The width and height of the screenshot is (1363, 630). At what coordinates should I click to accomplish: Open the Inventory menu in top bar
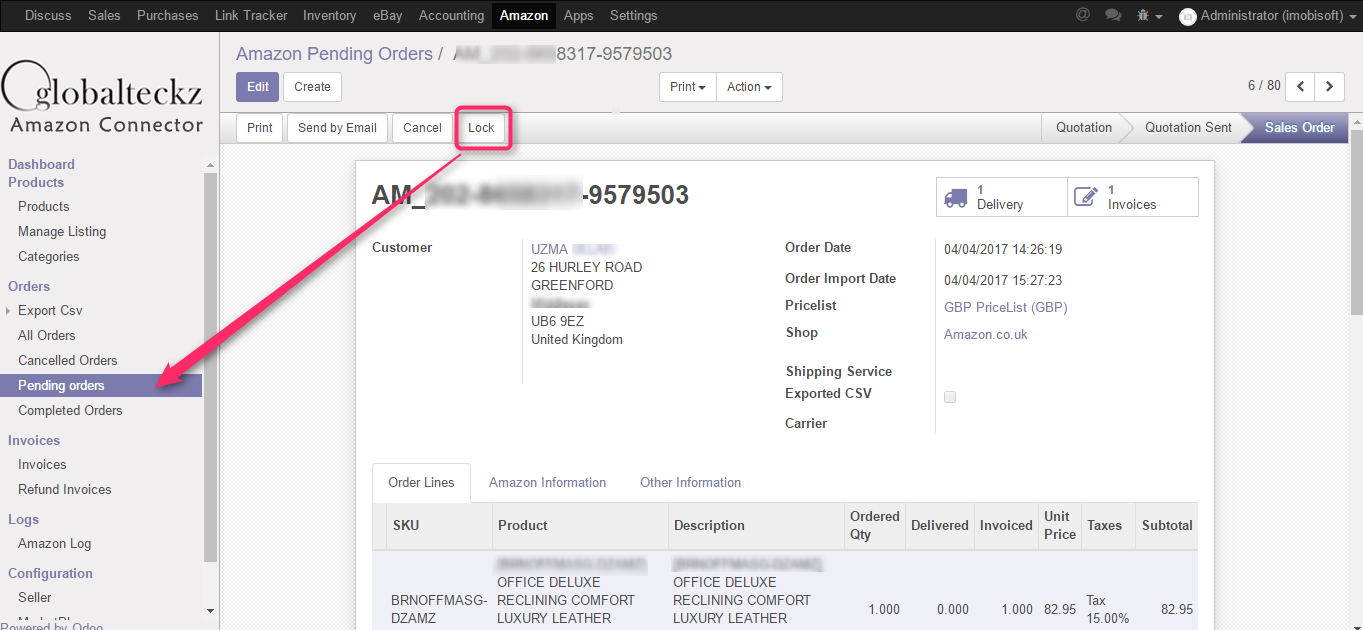coord(329,16)
